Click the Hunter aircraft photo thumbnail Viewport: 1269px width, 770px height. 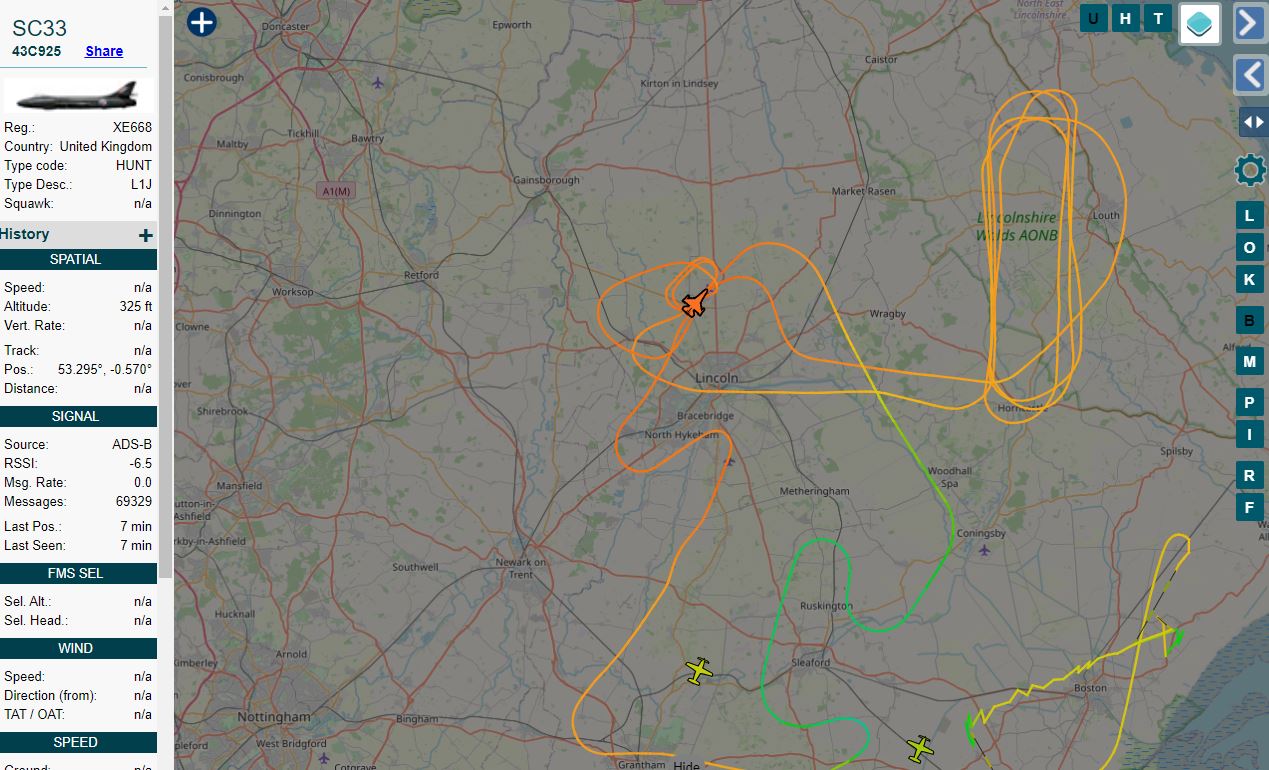pyautogui.click(x=78, y=97)
